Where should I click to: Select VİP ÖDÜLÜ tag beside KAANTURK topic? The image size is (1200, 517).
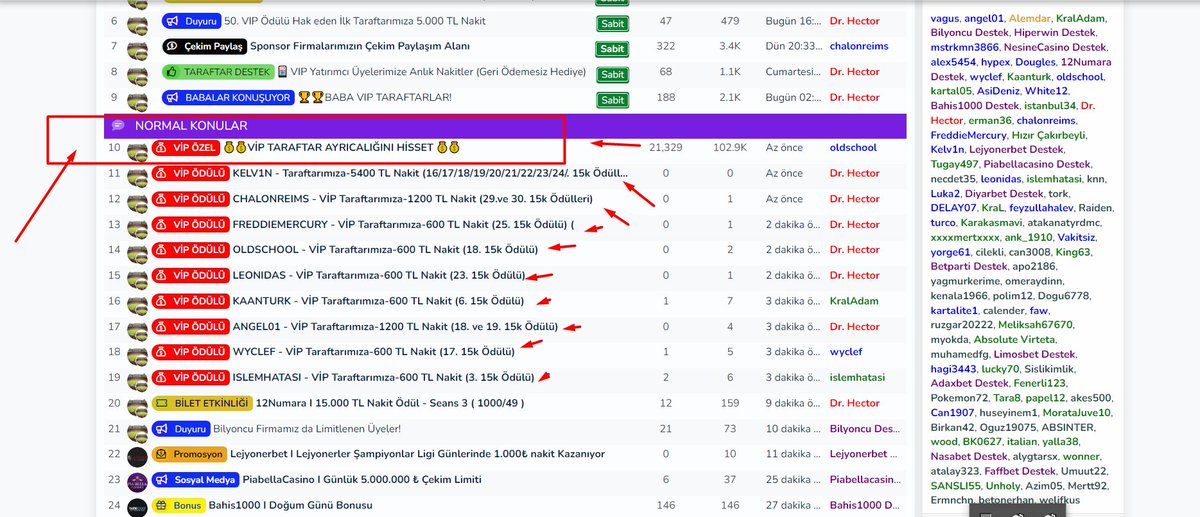190,301
